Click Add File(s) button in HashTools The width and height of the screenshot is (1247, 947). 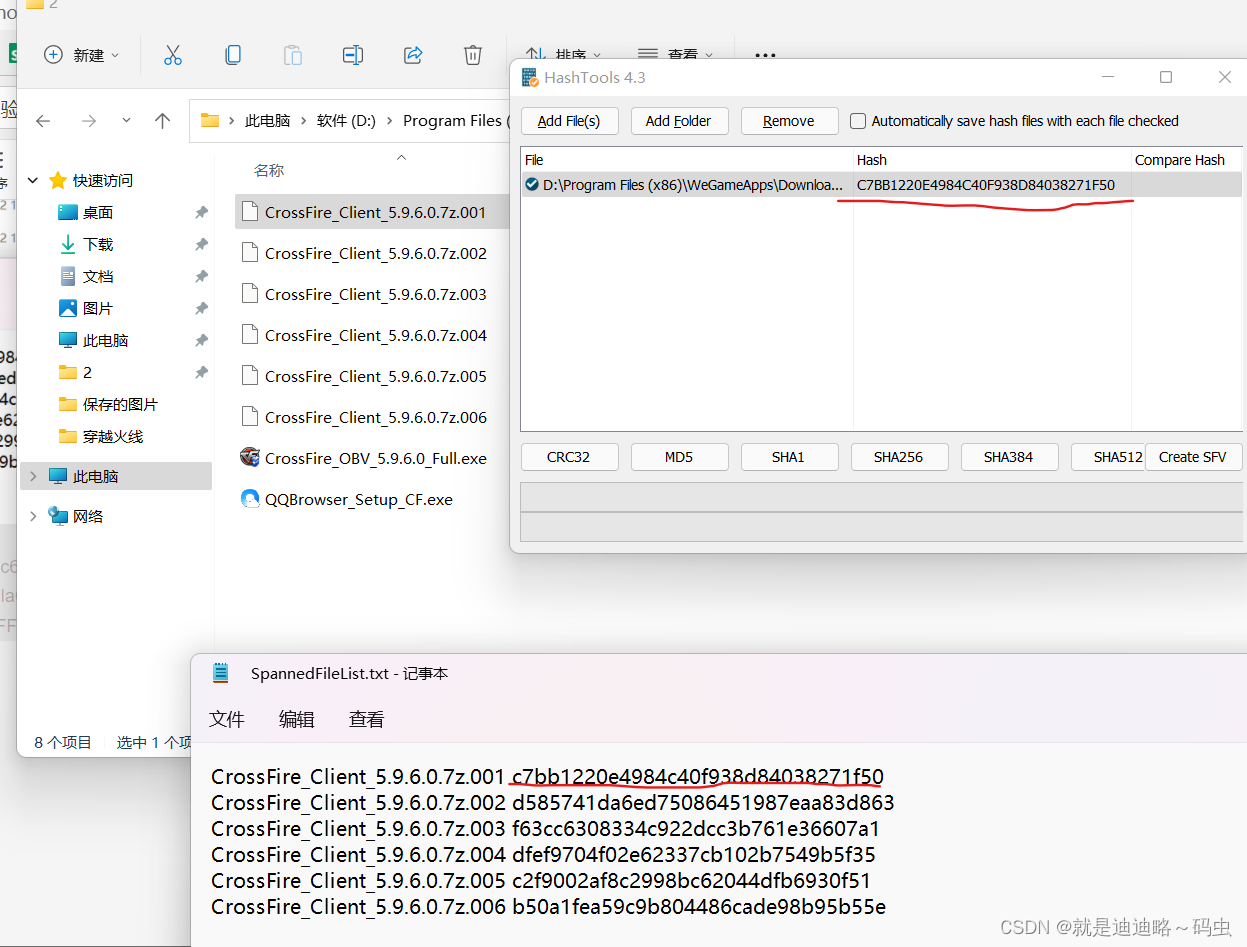pyautogui.click(x=569, y=121)
